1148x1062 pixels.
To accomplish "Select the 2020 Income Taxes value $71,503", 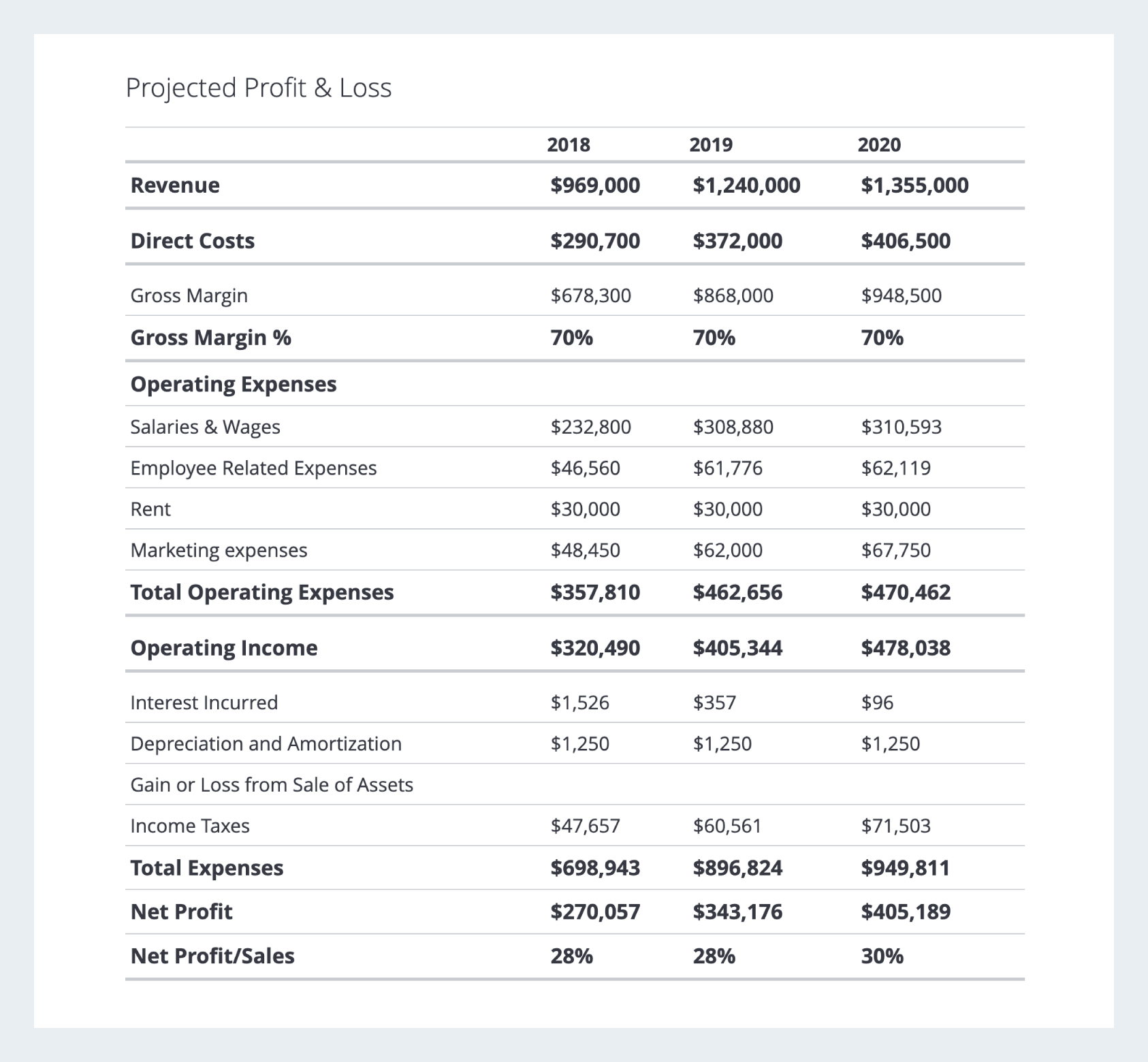I will pyautogui.click(x=895, y=826).
